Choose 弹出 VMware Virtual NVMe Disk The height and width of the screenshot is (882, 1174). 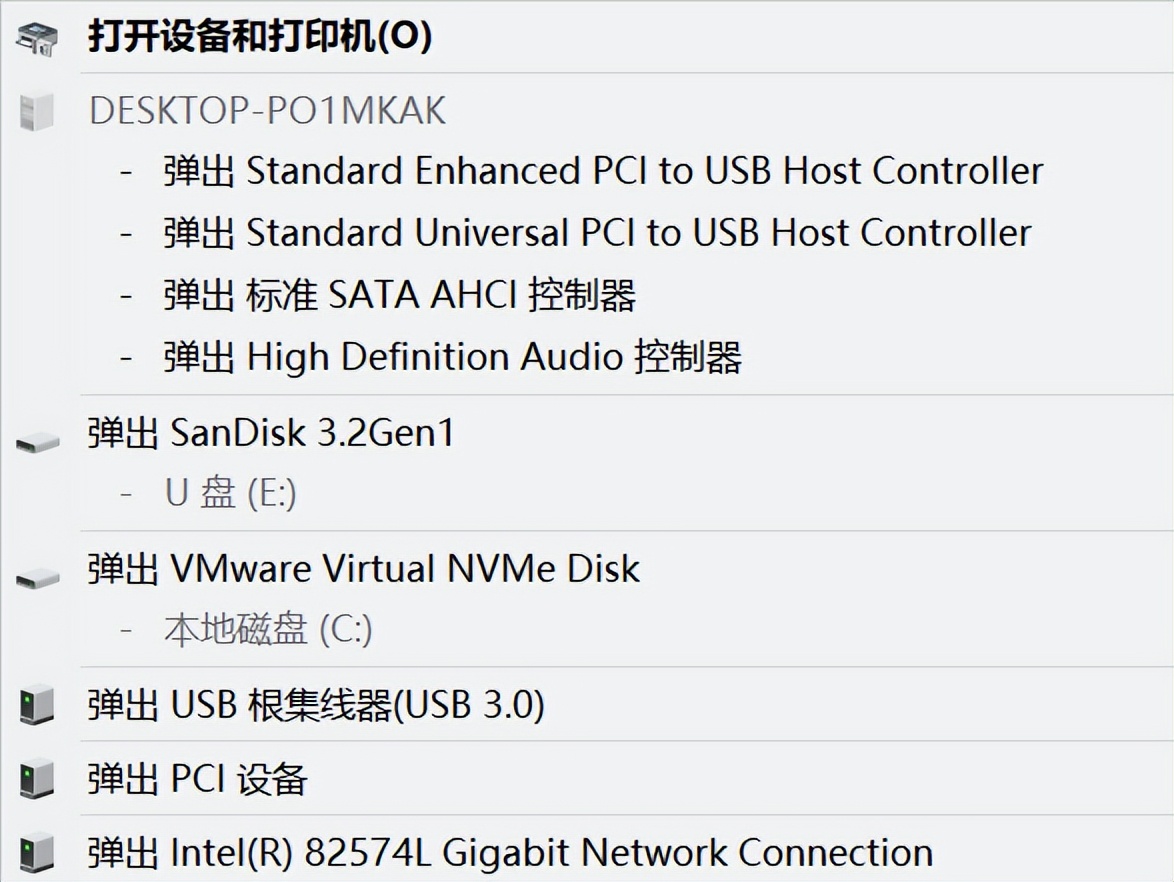(x=363, y=569)
